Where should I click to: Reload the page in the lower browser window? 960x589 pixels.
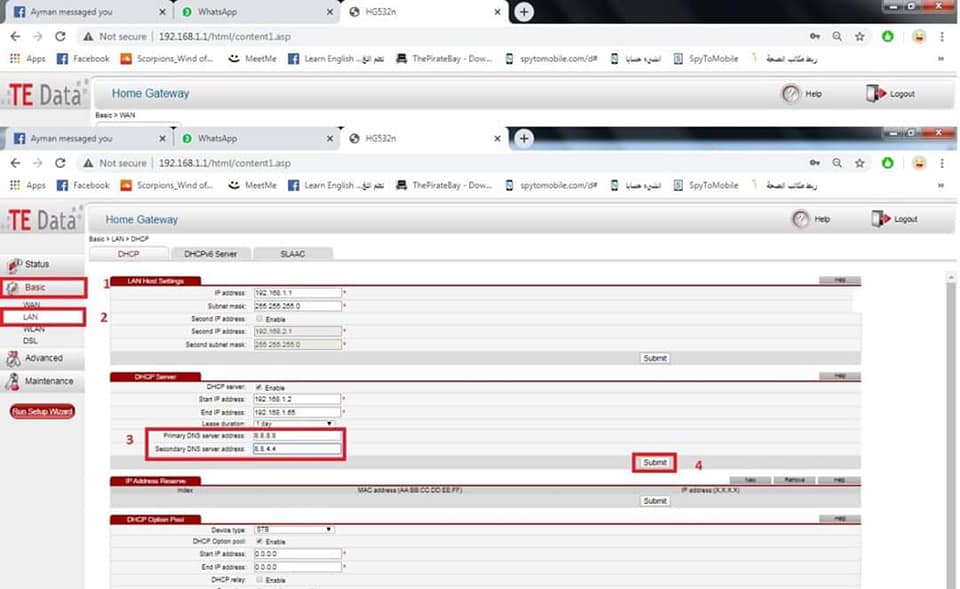pos(60,163)
